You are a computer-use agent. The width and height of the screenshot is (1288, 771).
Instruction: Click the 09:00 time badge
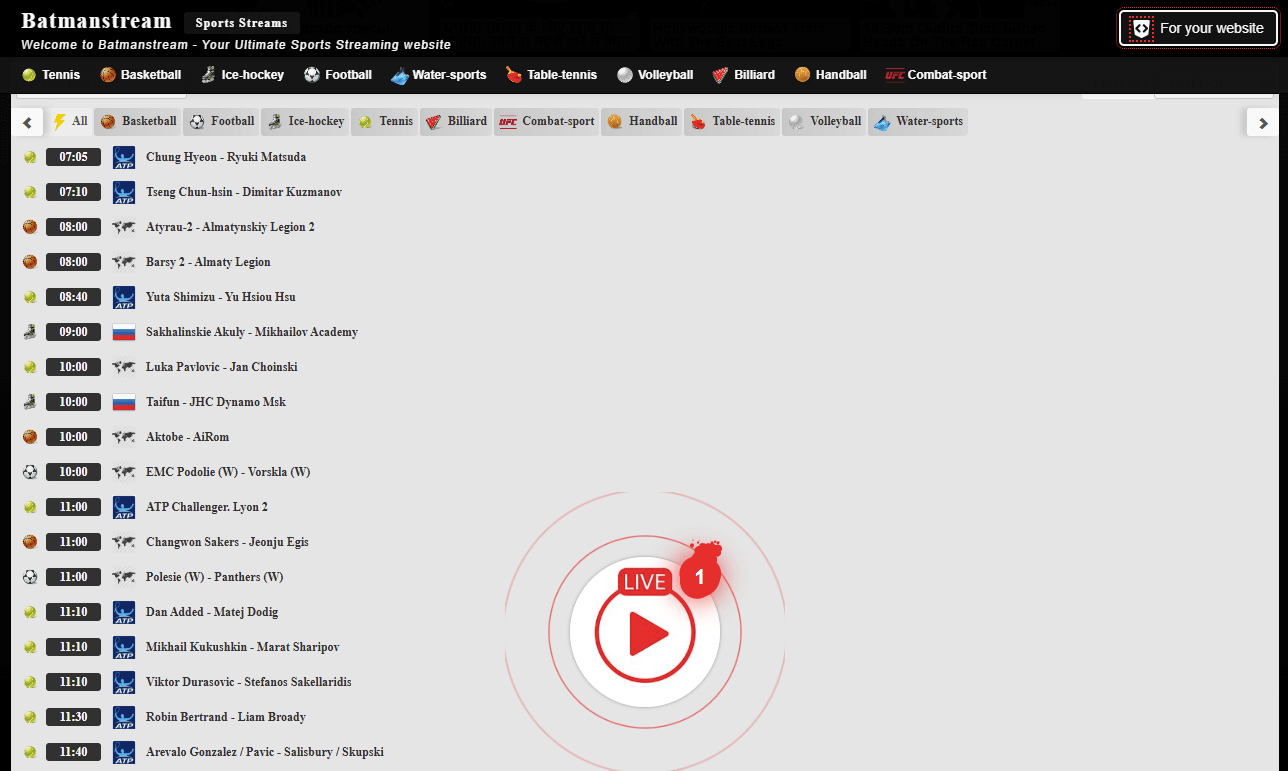tap(73, 332)
